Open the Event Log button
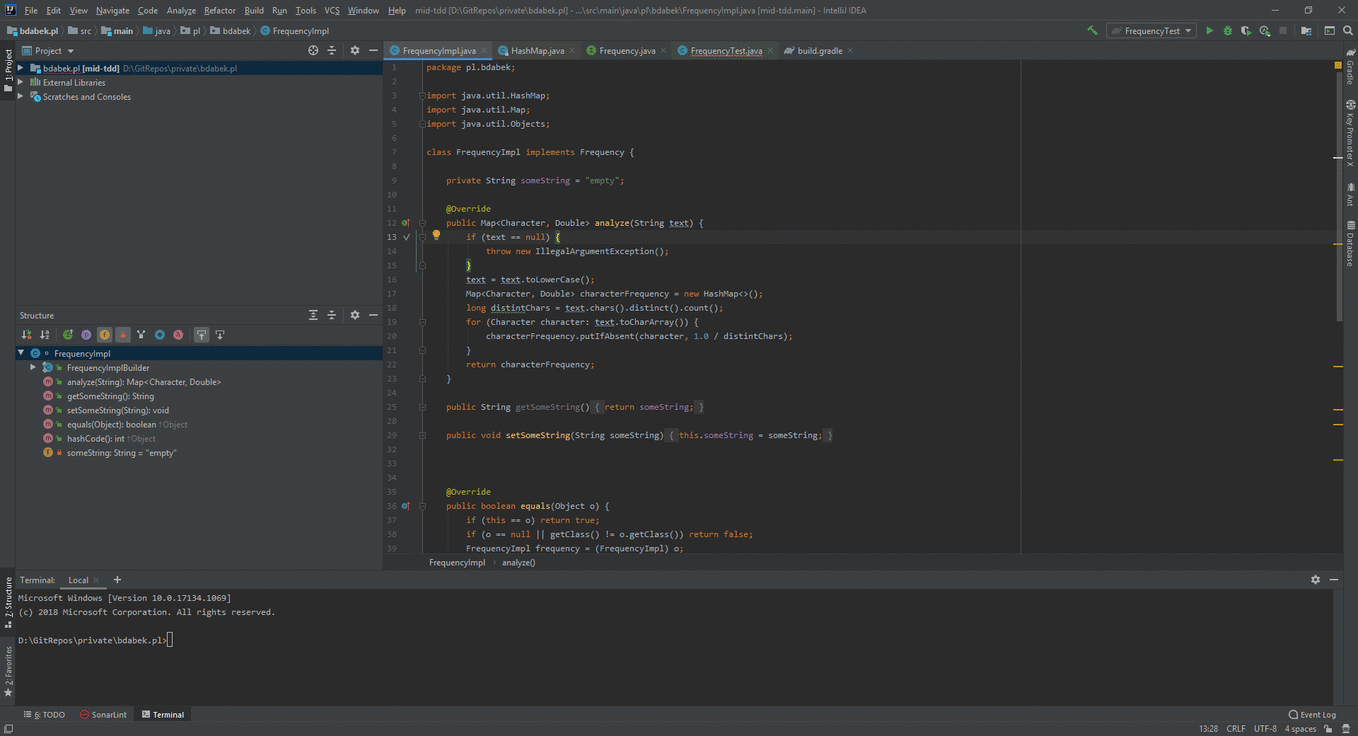1358x736 pixels. click(1312, 715)
